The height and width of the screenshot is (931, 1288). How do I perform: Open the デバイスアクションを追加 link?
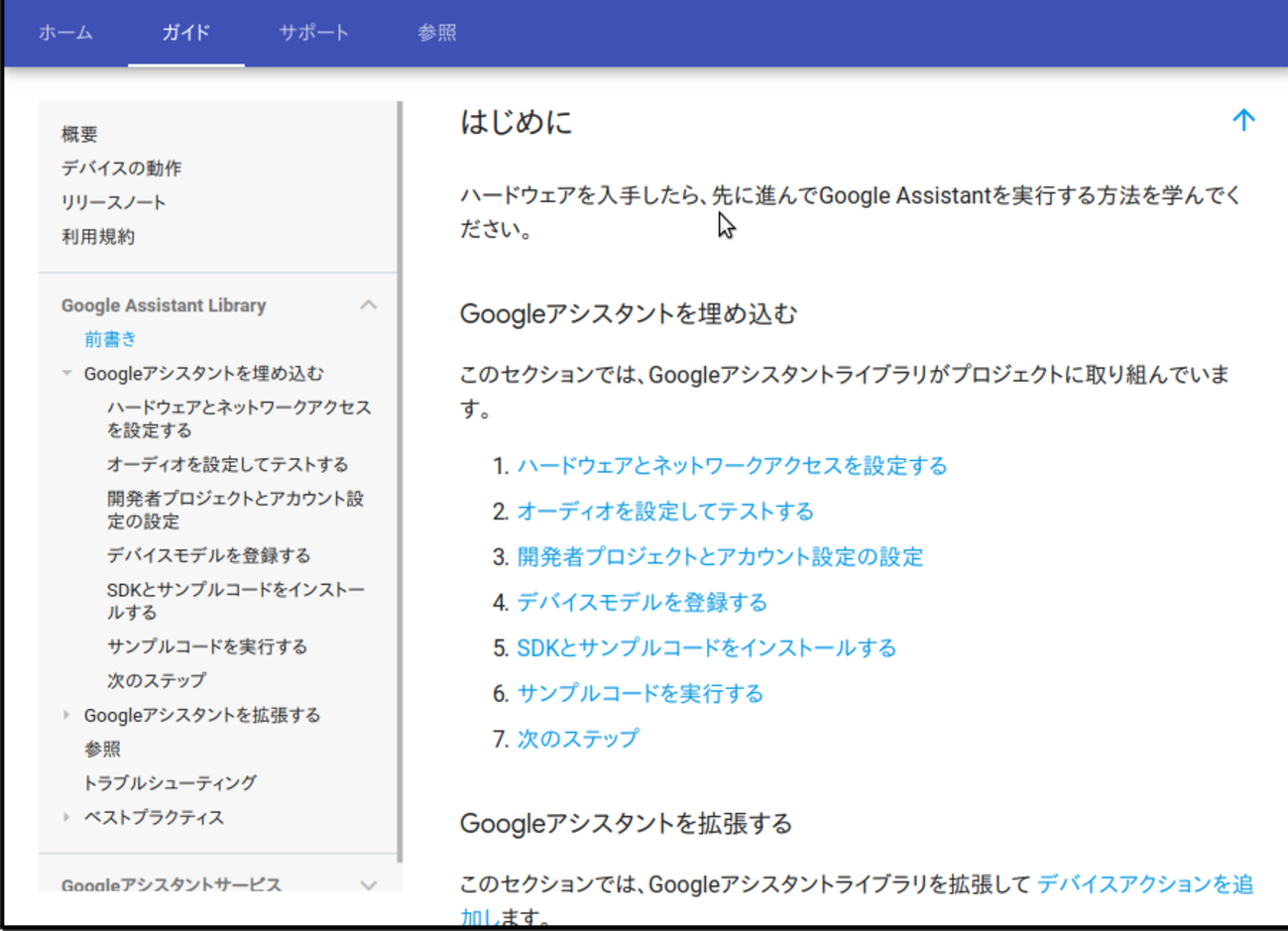1144,884
